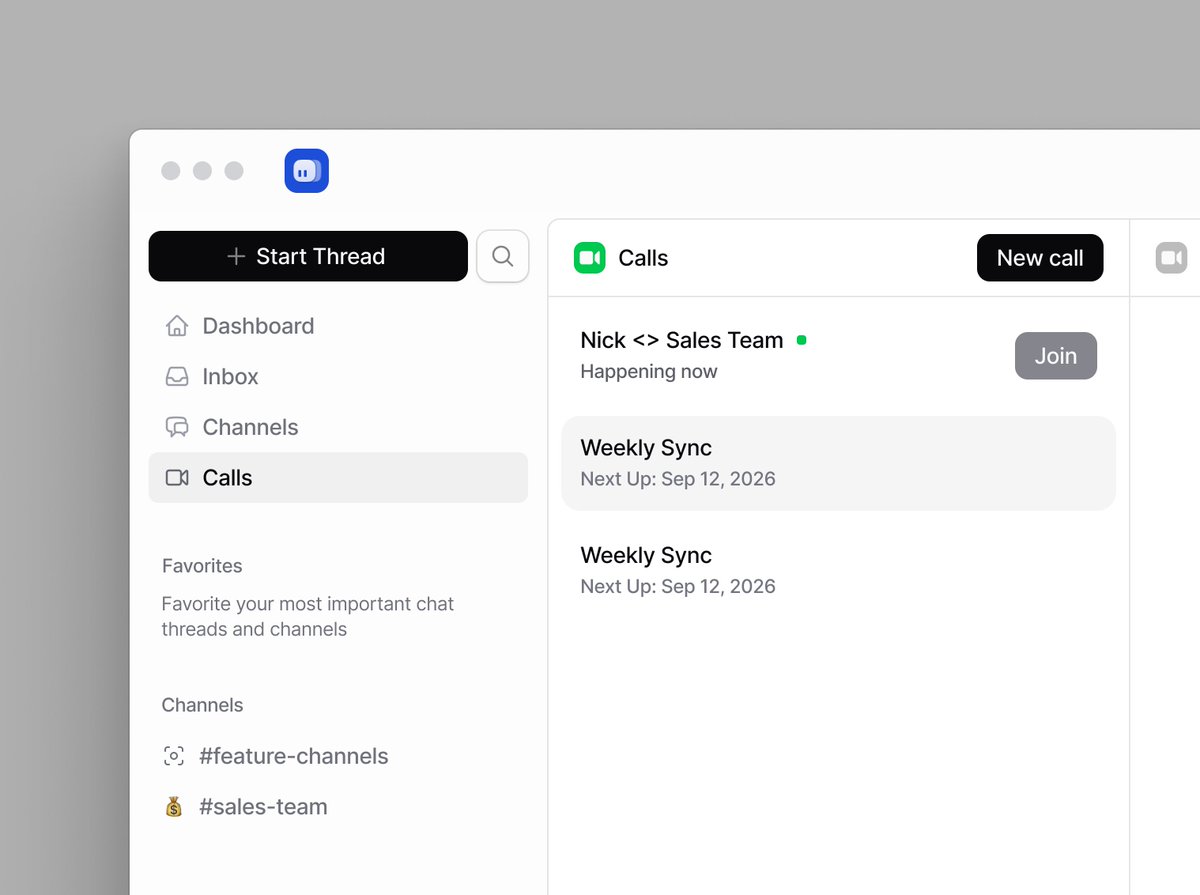Screen dimensions: 1200x895
Task: Click the Inbox tray icon
Action: tap(177, 377)
